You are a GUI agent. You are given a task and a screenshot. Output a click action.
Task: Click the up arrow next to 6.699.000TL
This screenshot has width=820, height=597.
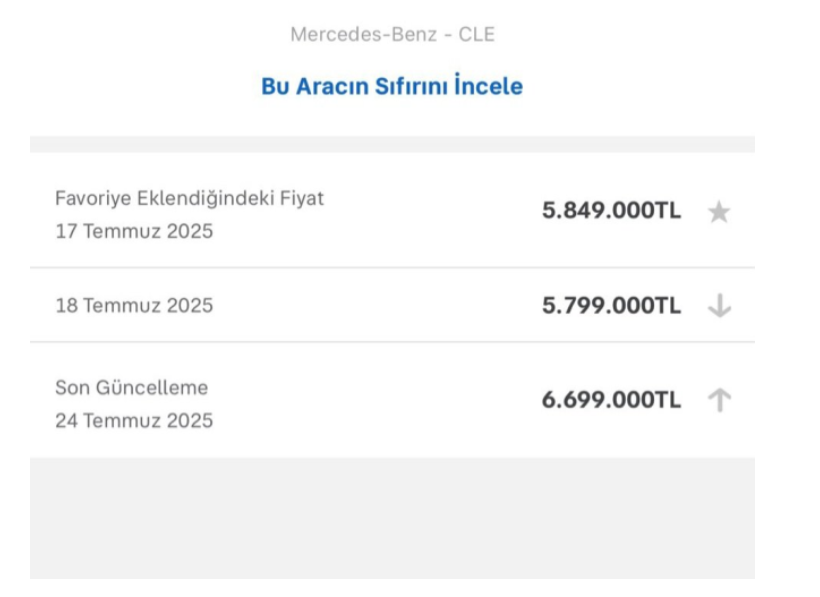click(x=719, y=400)
